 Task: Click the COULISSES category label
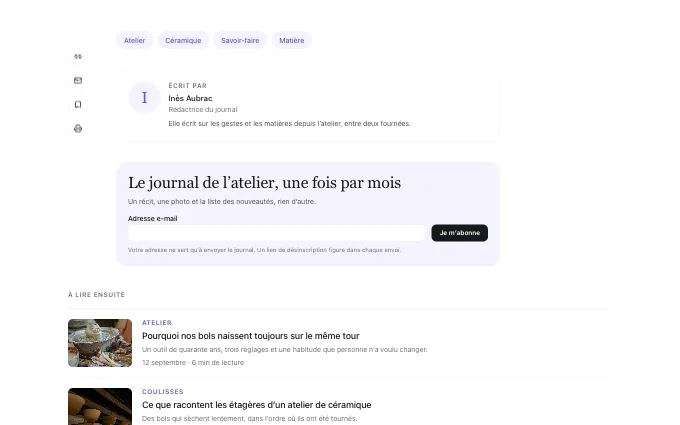pos(163,392)
